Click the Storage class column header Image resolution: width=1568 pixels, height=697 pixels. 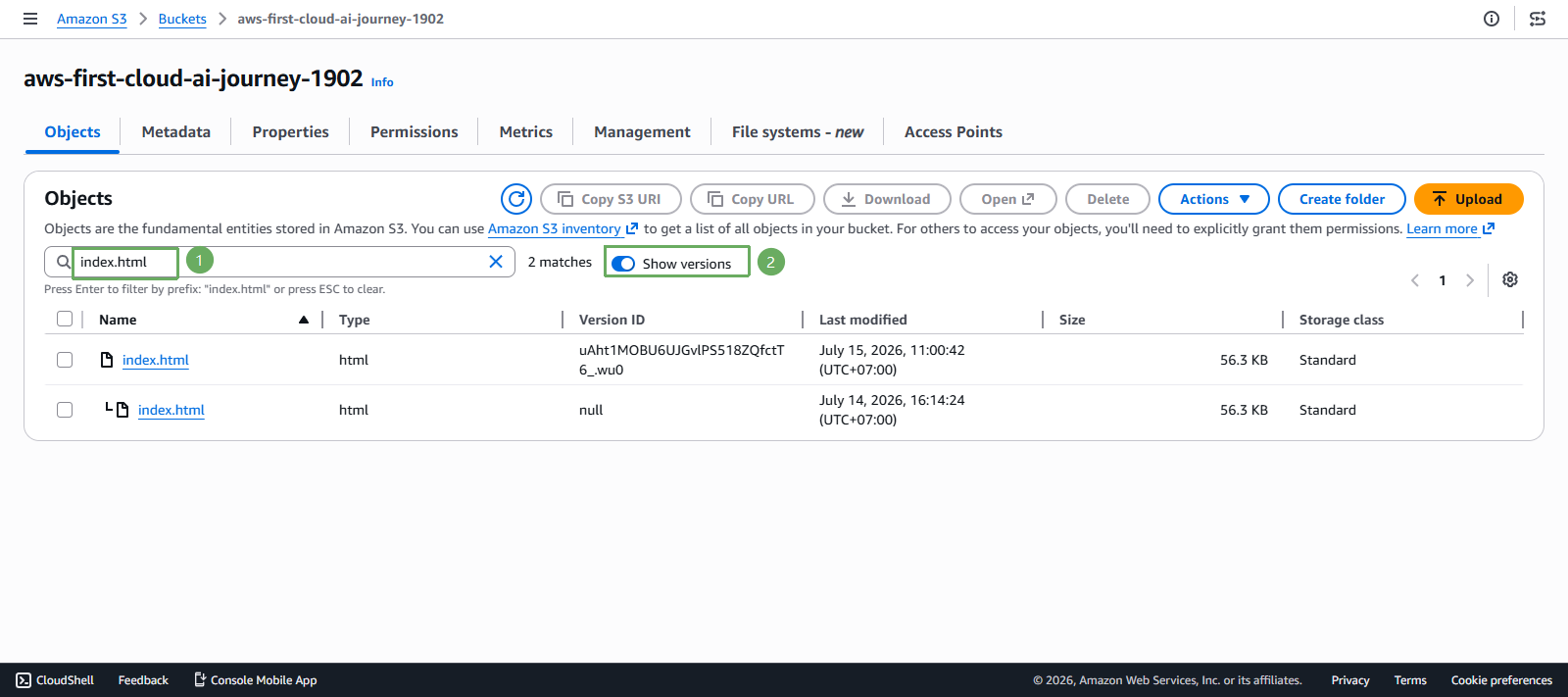tap(1342, 320)
